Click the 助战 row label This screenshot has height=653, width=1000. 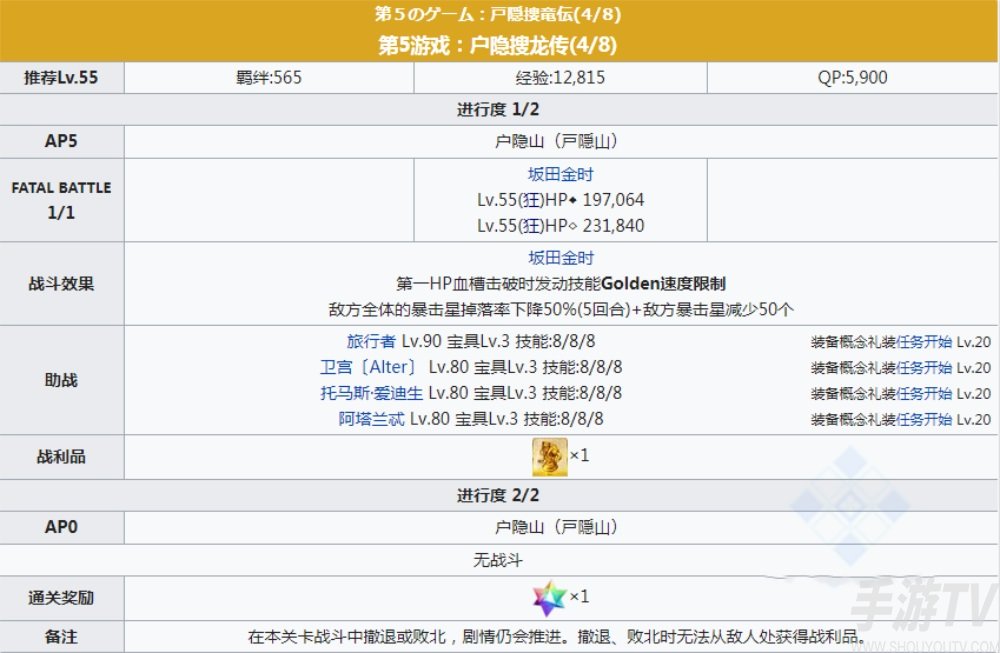[x=62, y=380]
